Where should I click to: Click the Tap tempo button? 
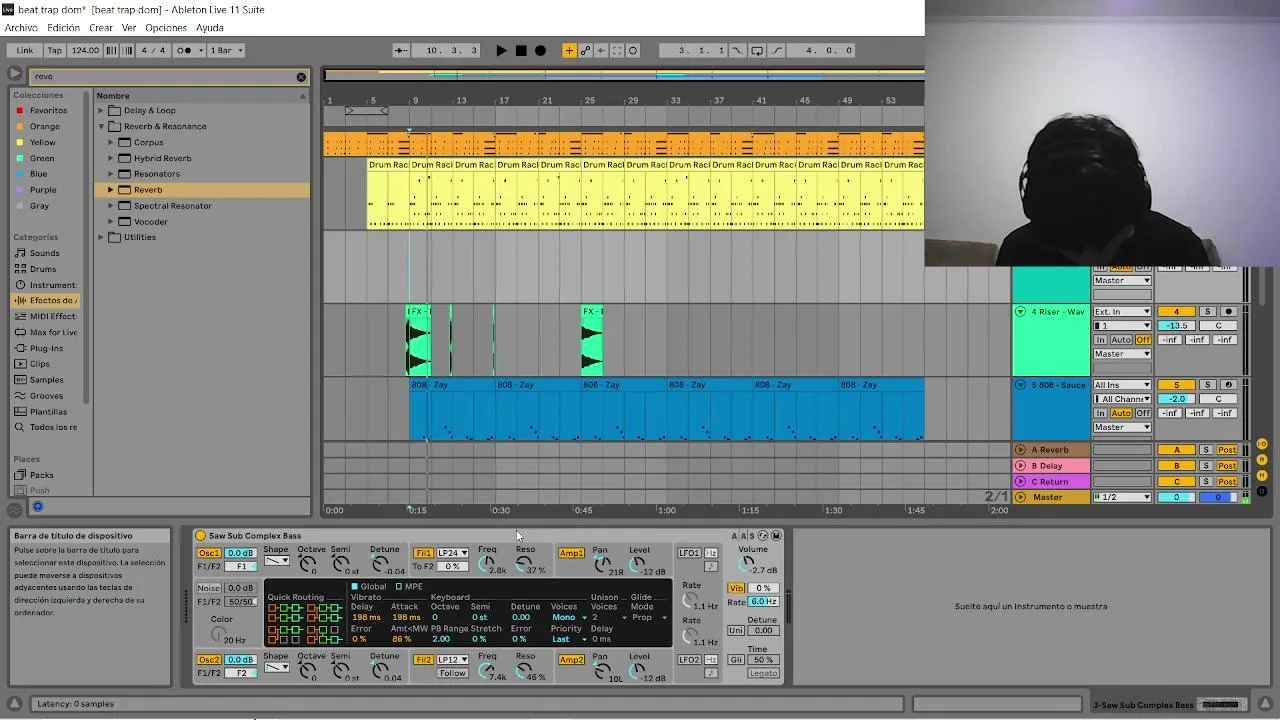pos(55,50)
